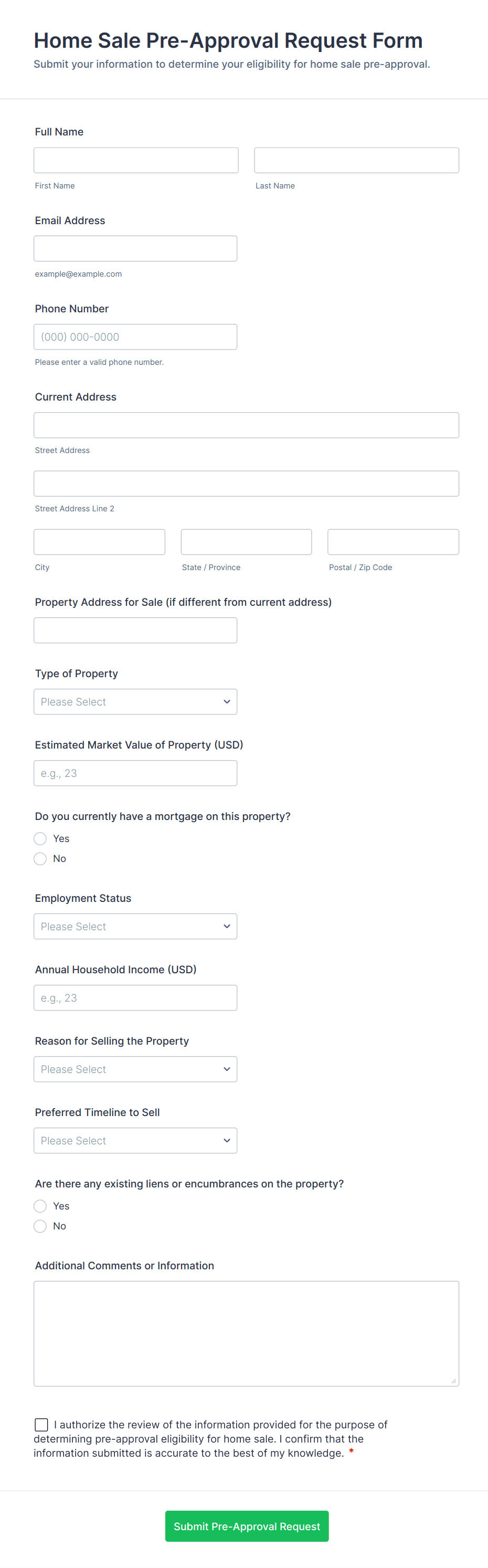The height and width of the screenshot is (1568, 488).
Task: Check the authorization consent checkbox
Action: [x=41, y=1425]
